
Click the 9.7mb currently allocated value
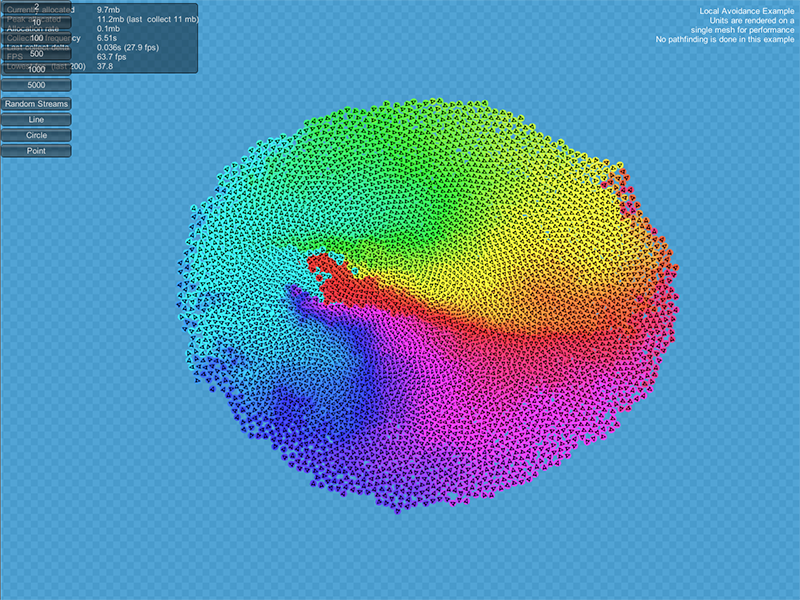point(111,9)
